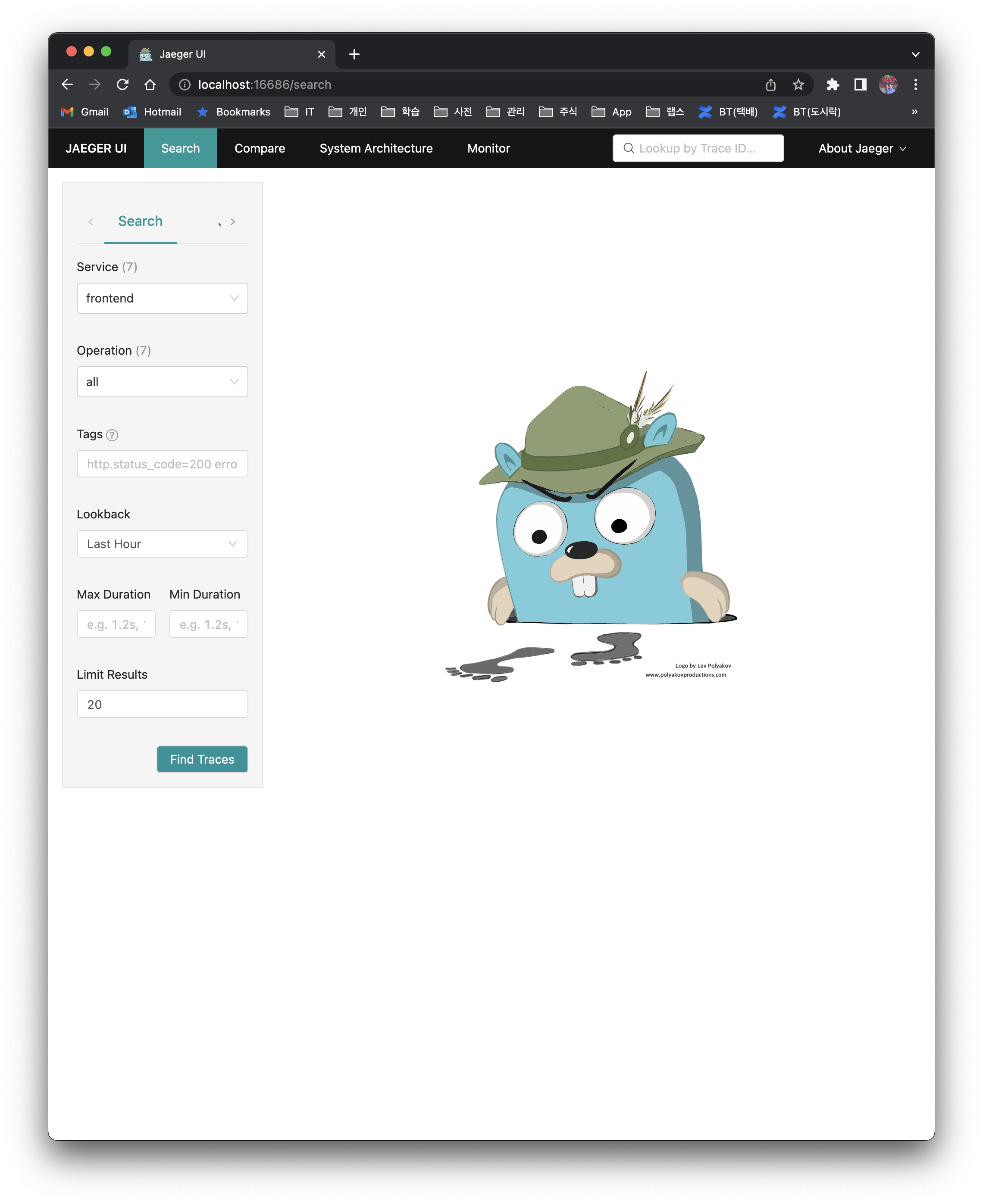The image size is (983, 1204).
Task: Open the Gmail bookmark
Action: 85,112
